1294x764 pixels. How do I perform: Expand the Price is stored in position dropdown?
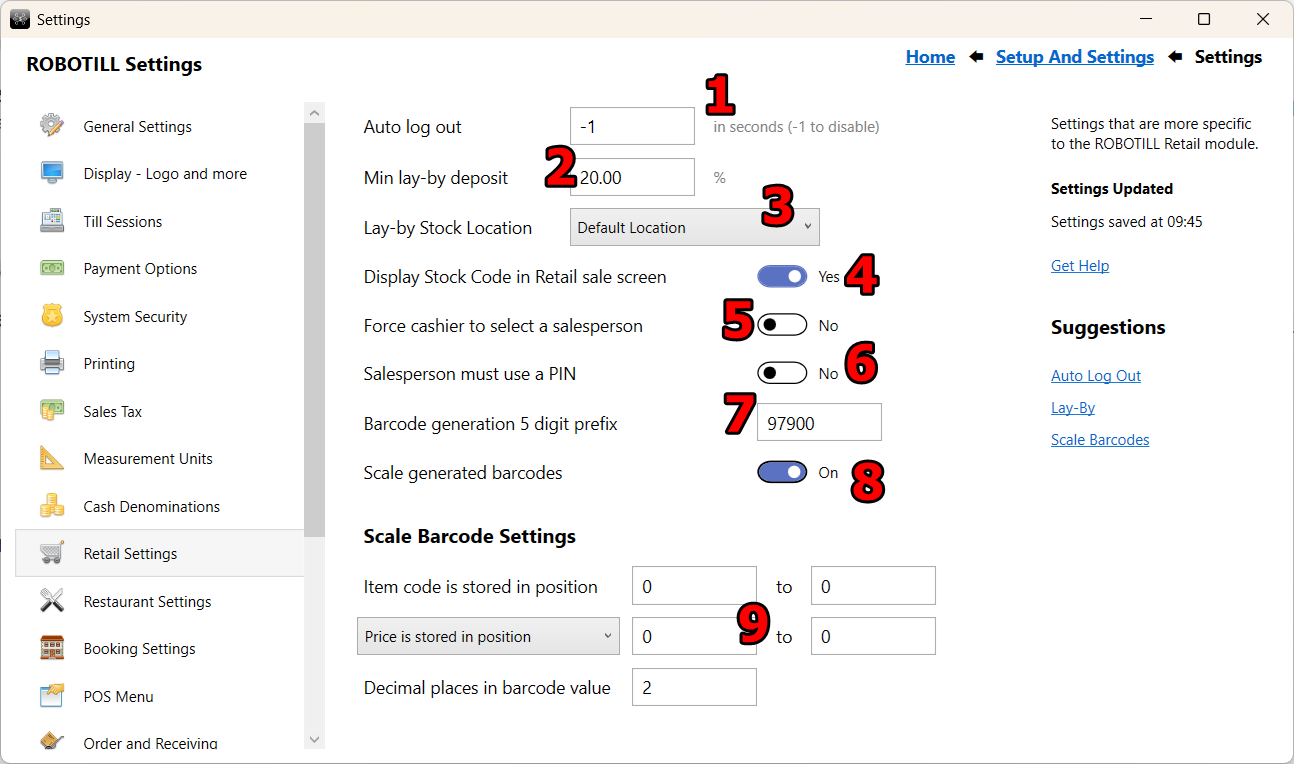pyautogui.click(x=488, y=637)
